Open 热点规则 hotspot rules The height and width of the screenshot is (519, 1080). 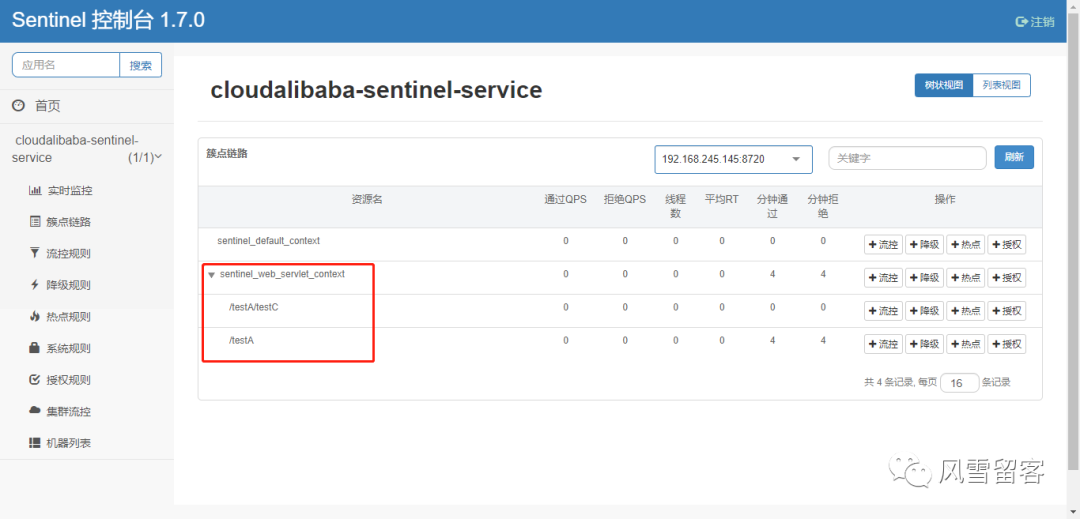coord(61,317)
